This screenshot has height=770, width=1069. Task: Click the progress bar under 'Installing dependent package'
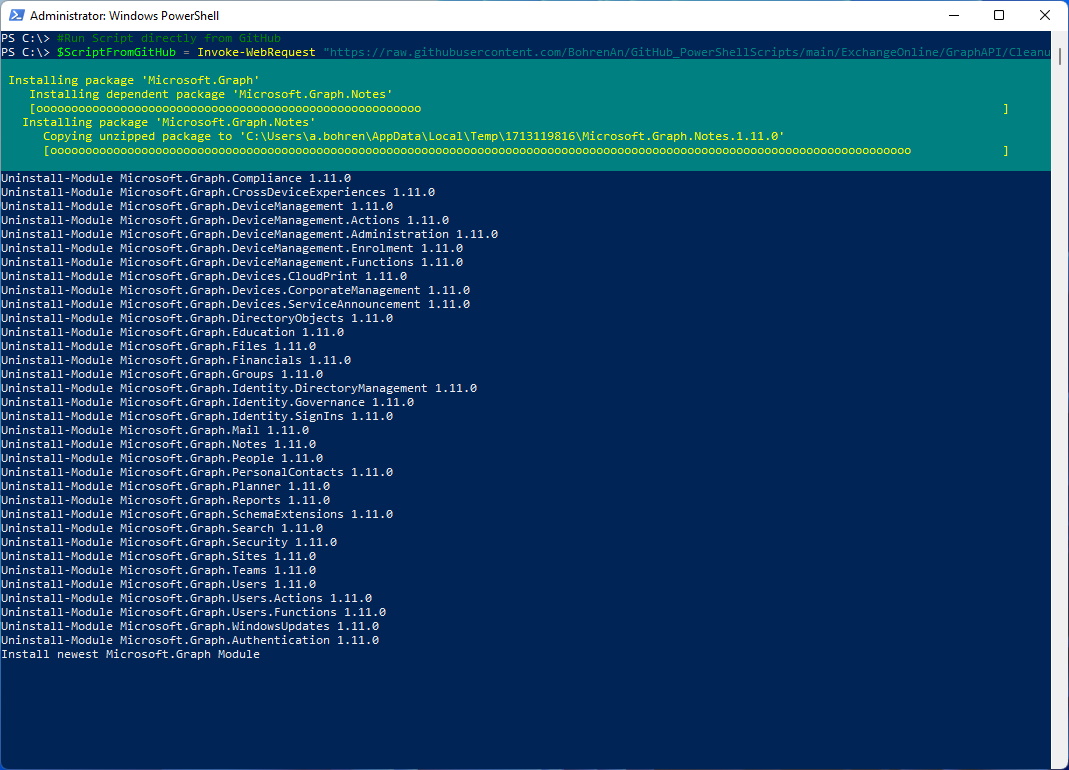coord(519,108)
